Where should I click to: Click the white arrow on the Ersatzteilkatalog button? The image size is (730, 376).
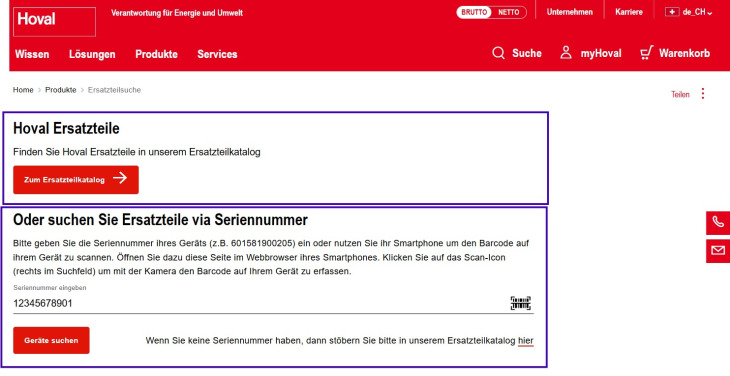pyautogui.click(x=120, y=178)
